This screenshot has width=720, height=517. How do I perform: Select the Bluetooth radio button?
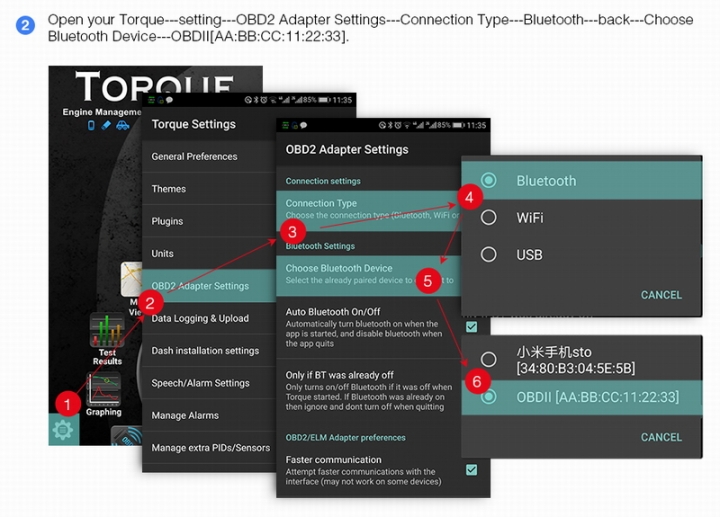click(x=489, y=180)
